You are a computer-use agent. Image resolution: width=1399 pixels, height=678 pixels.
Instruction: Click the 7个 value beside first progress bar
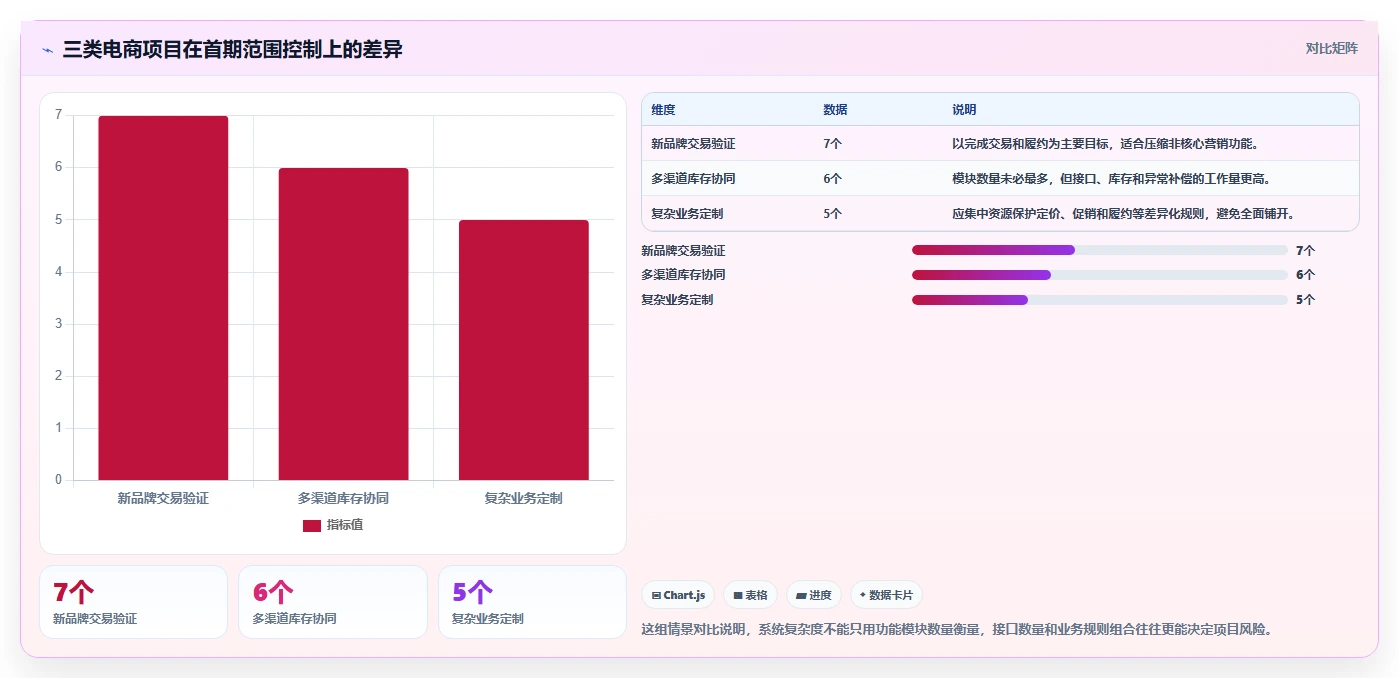click(x=1305, y=251)
